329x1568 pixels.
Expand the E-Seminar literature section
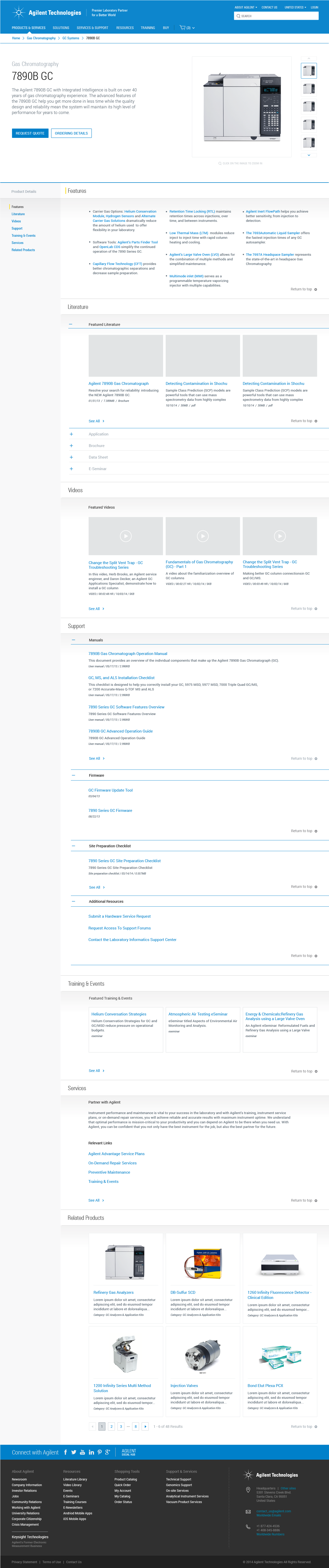(x=71, y=469)
